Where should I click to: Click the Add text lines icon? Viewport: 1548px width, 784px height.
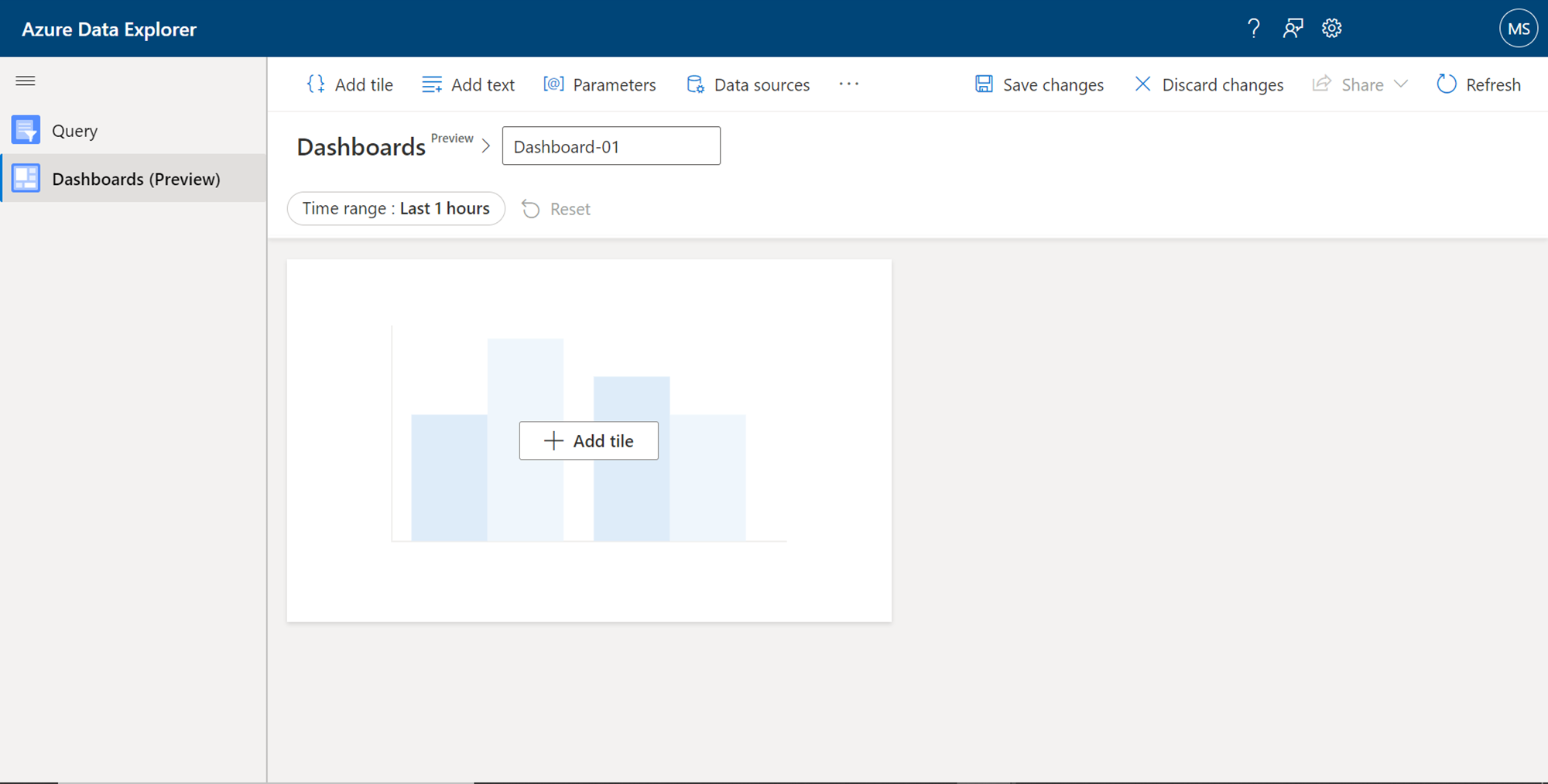pyautogui.click(x=432, y=84)
